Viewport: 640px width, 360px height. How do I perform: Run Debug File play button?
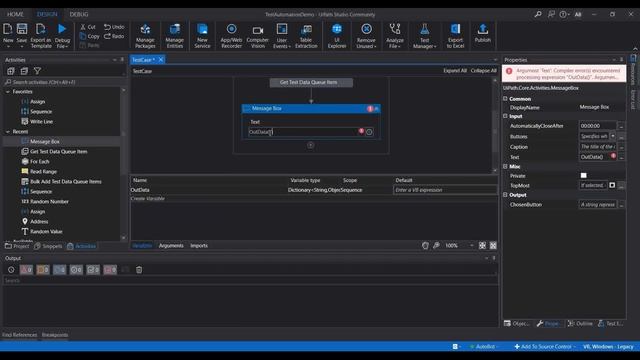[x=62, y=29]
